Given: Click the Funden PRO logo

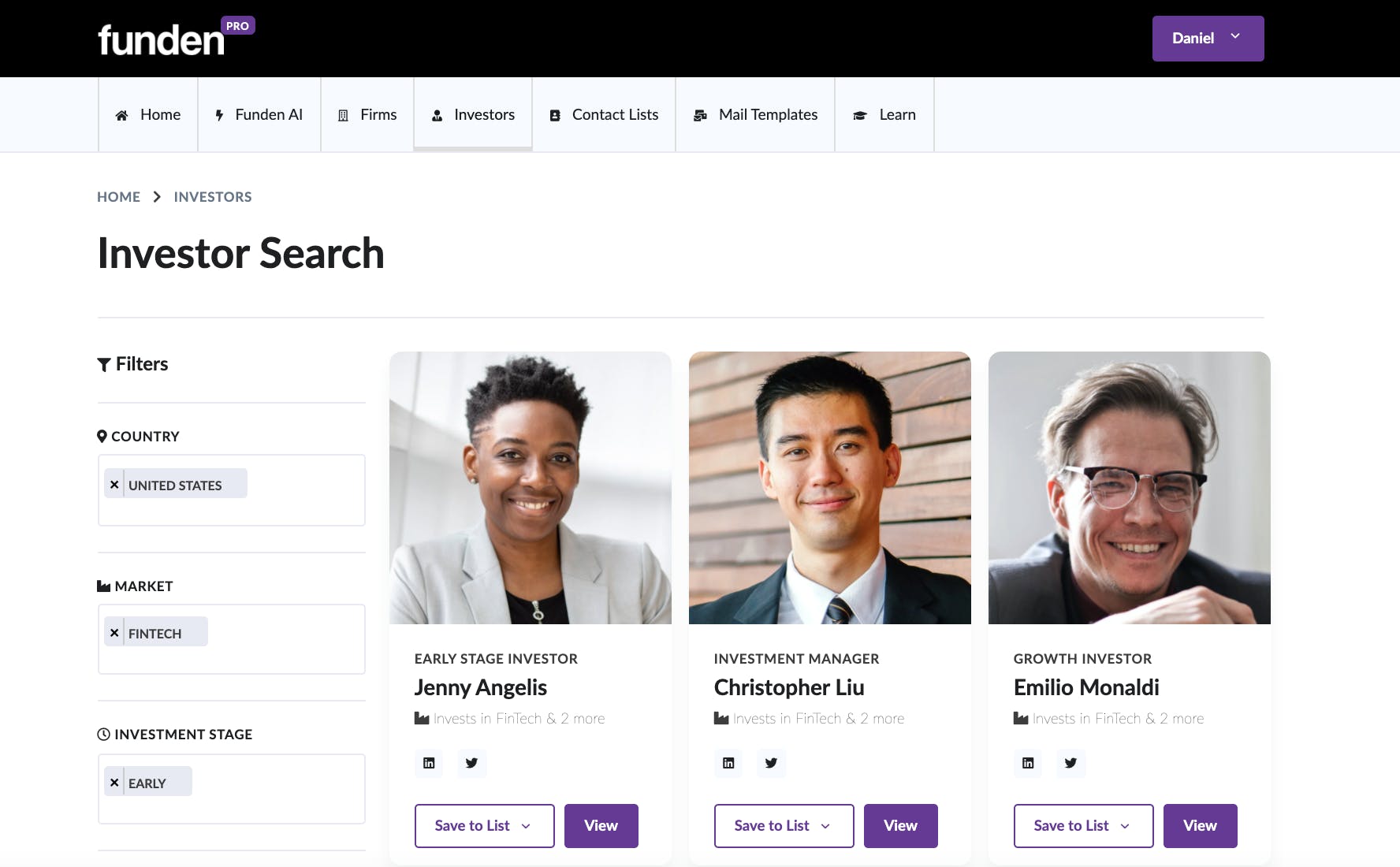Looking at the screenshot, I should 175,38.
